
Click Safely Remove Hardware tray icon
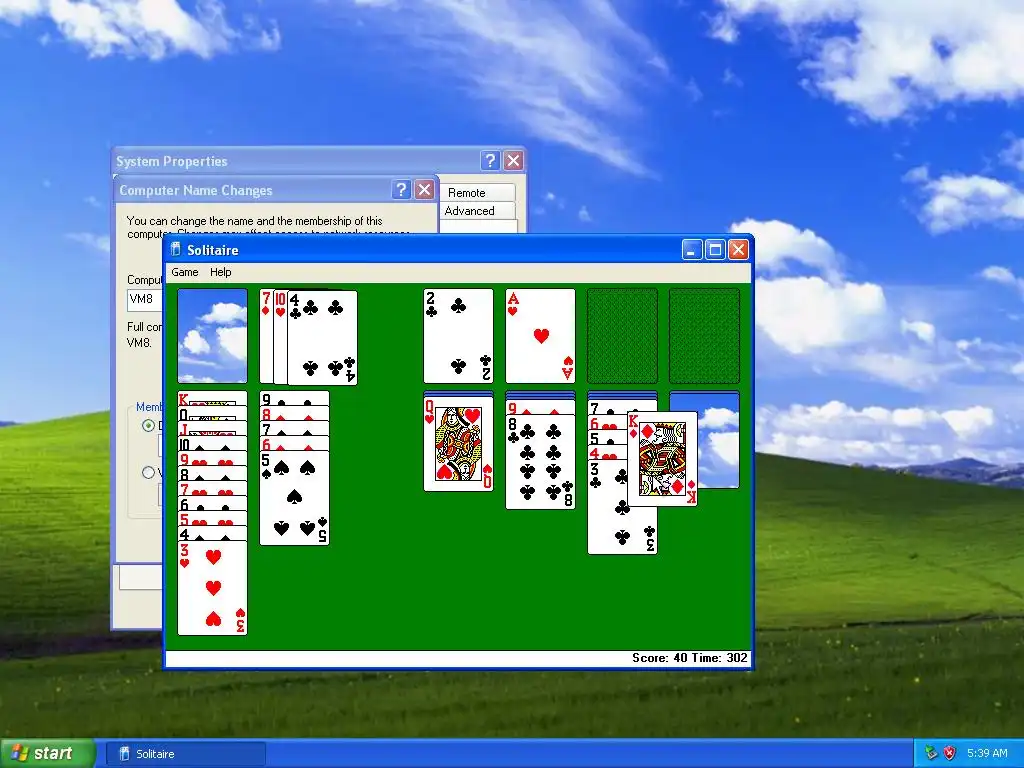click(x=931, y=754)
